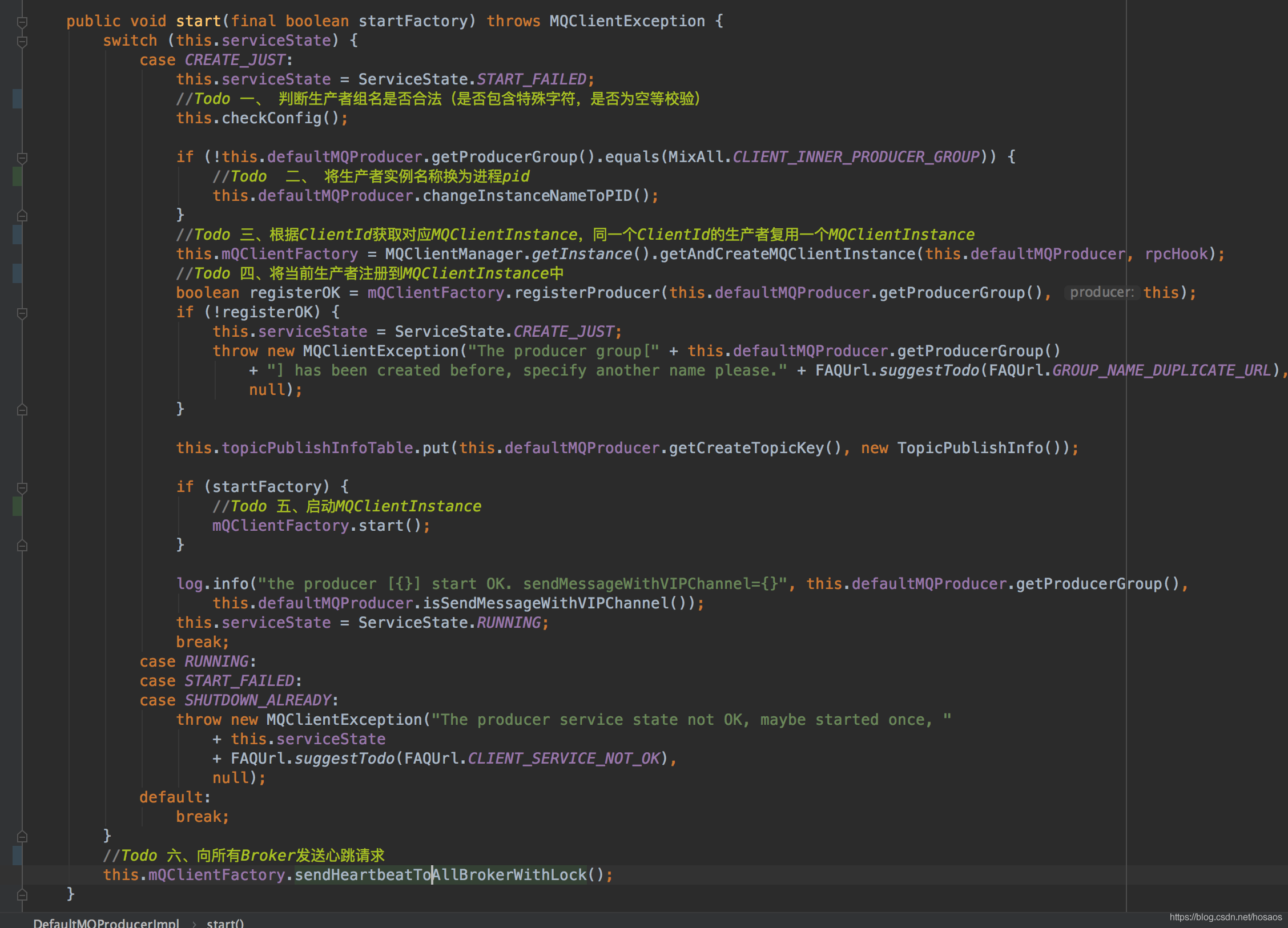
Task: Click green gutter marker beside 启动MQClientInstance comment
Action: [17, 506]
